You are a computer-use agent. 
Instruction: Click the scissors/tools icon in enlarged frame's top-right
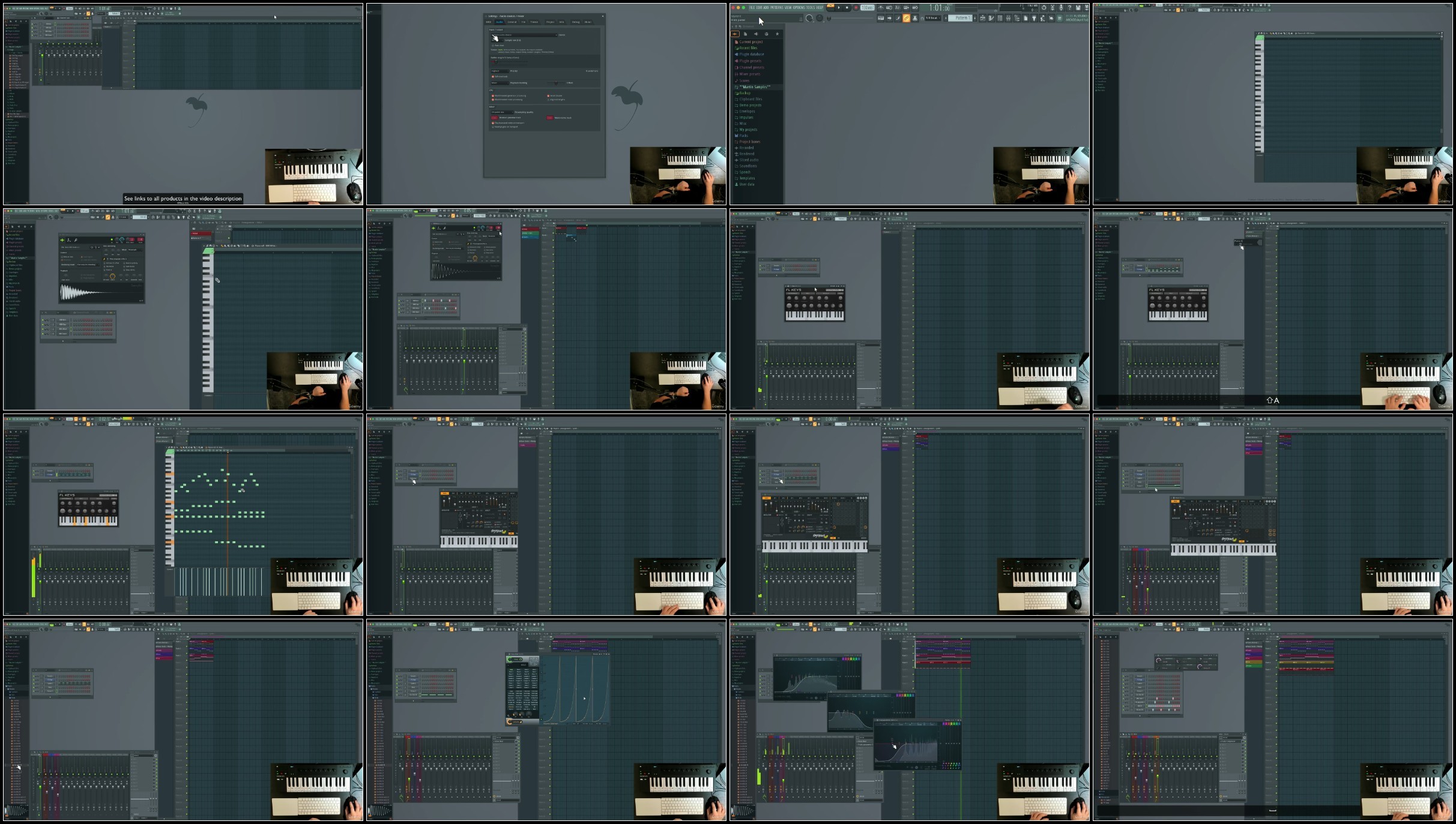tap(1053, 8)
